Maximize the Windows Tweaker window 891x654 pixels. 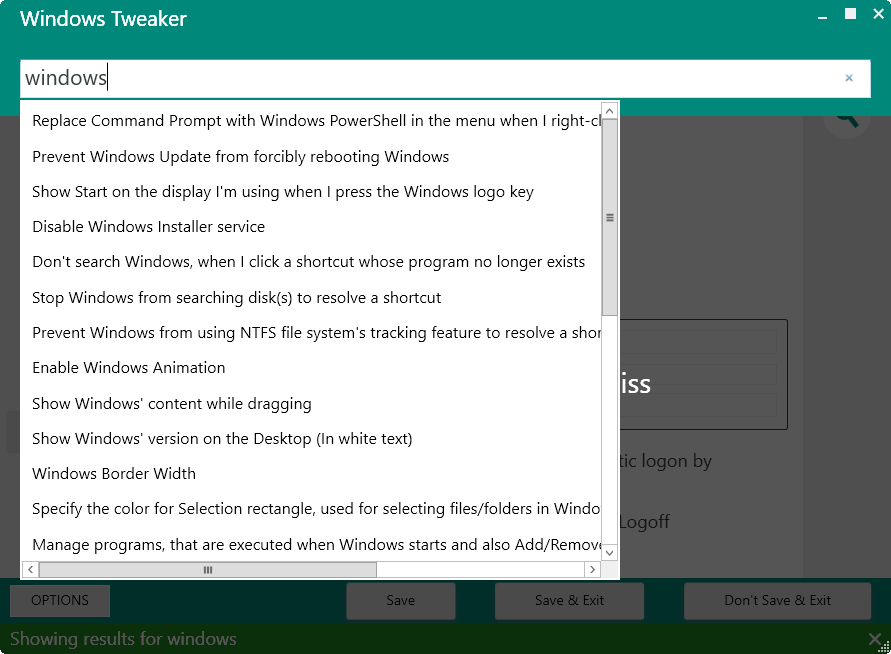pos(850,14)
